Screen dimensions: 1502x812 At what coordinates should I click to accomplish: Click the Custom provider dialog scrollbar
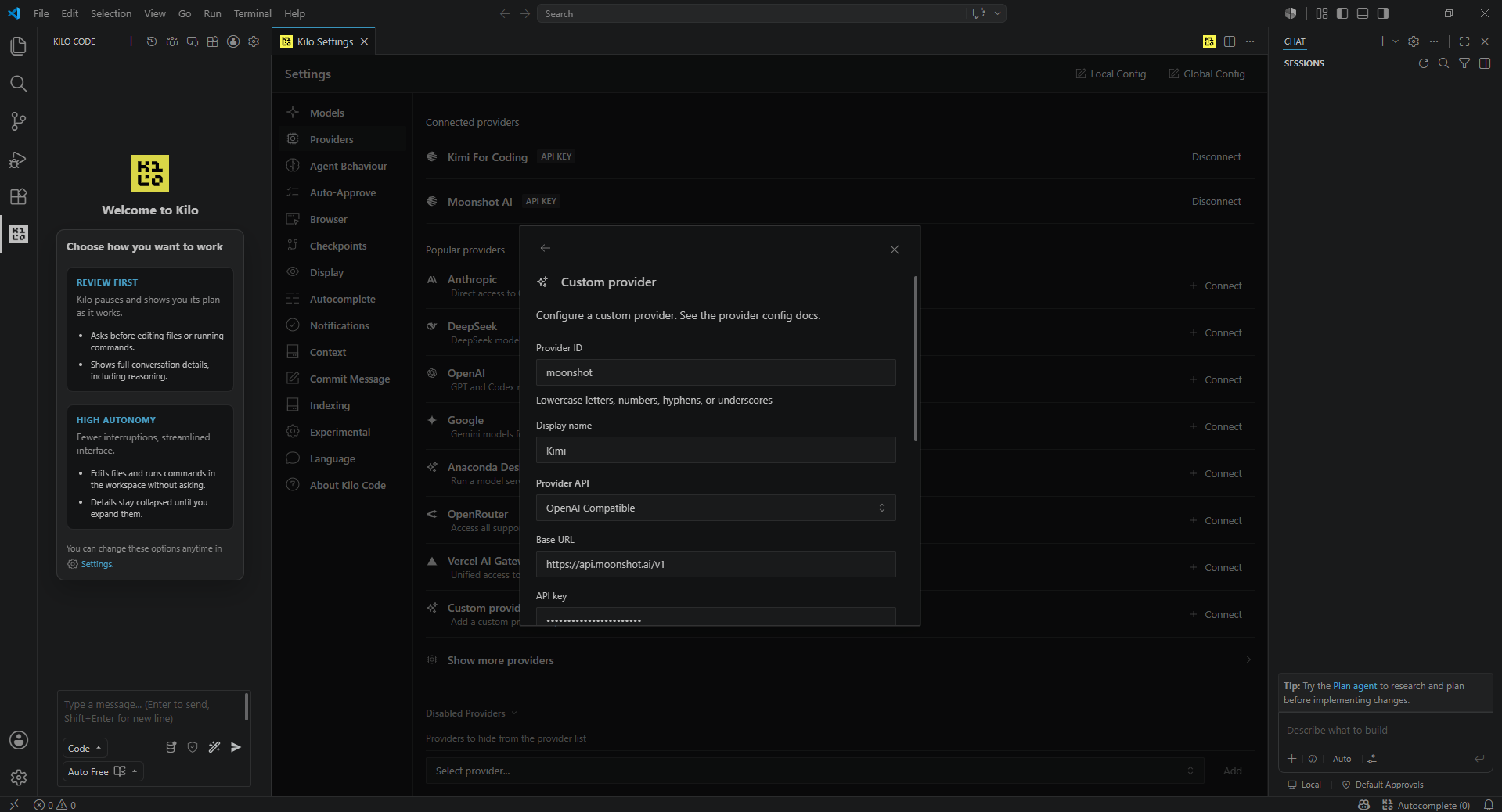915,358
